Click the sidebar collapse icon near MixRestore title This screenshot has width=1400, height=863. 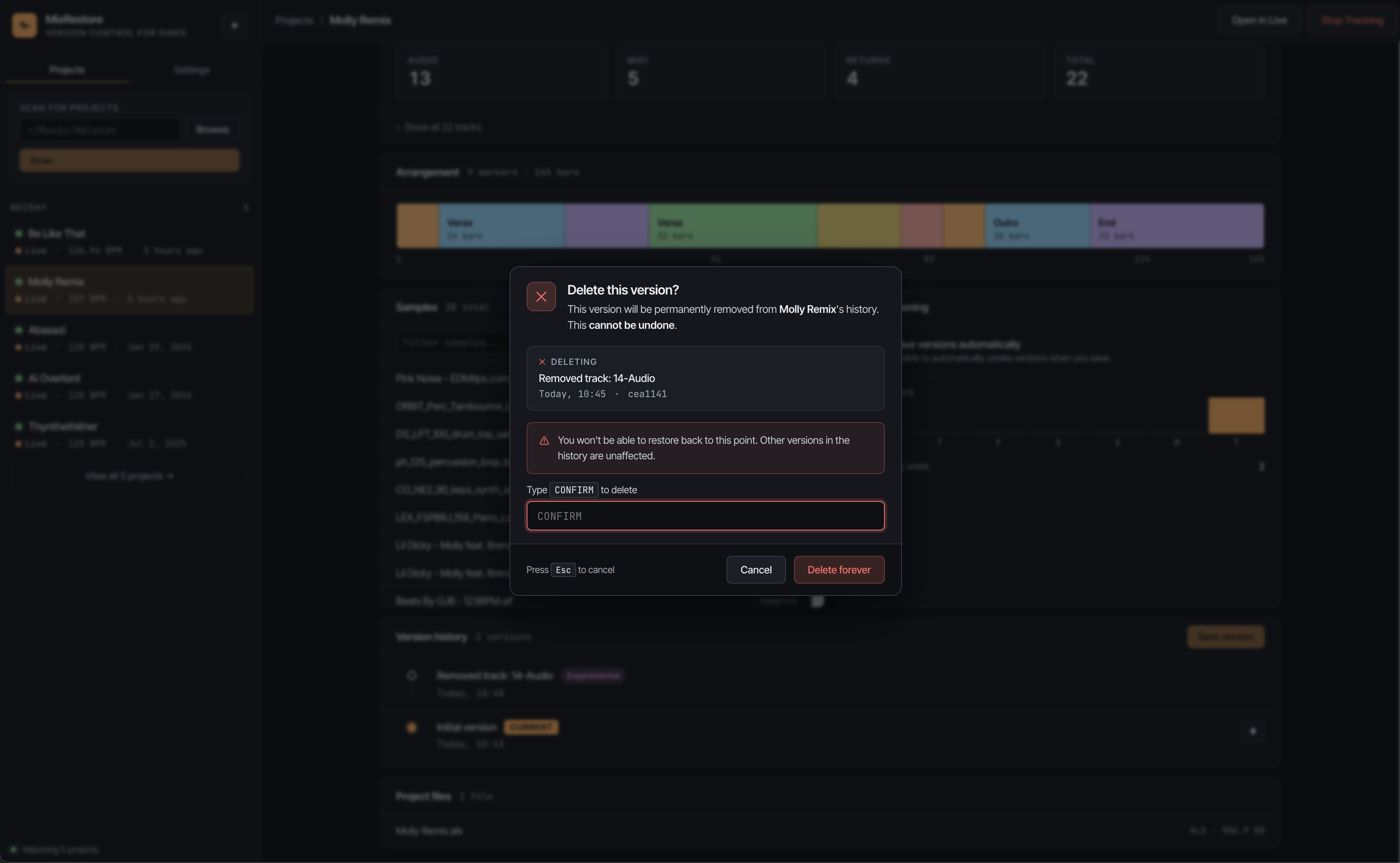tap(234, 26)
